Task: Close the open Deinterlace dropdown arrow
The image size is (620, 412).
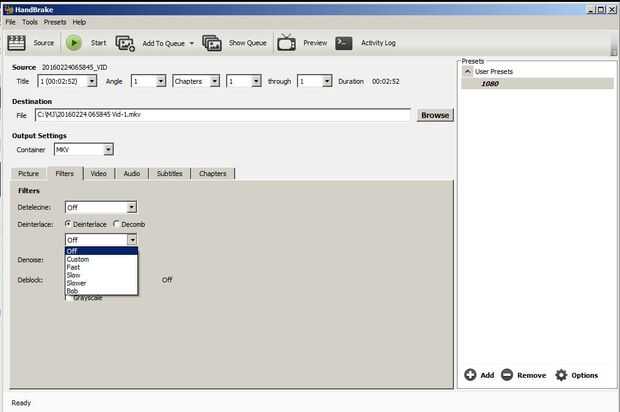Action: click(132, 240)
